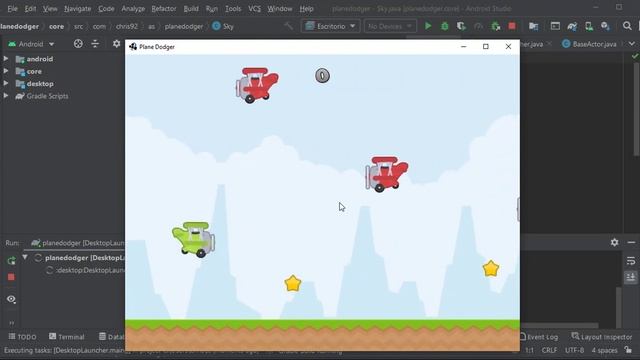This screenshot has height=360, width=640.
Task: Click the 4 spaces indent status
Action: [604, 350]
